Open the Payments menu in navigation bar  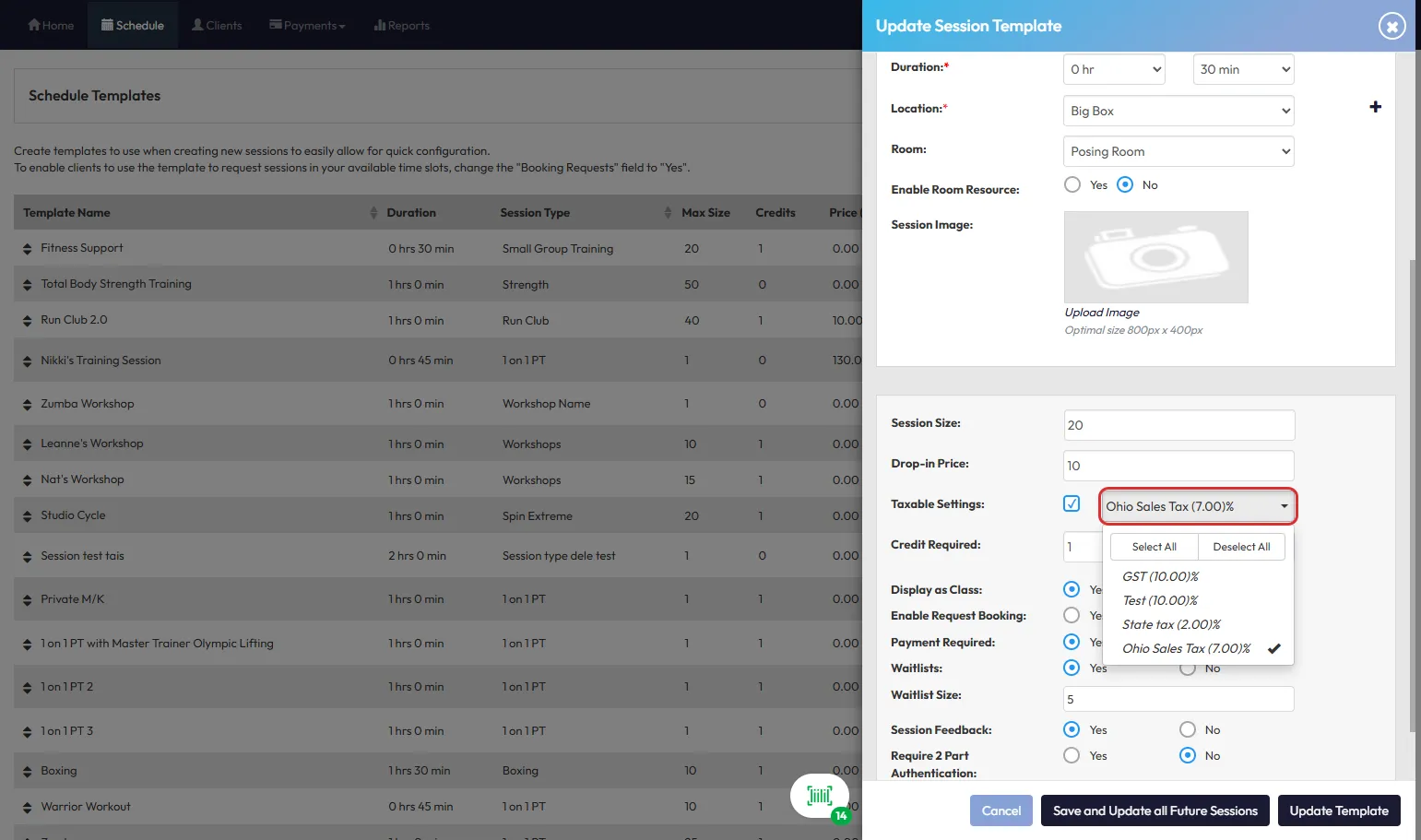pyautogui.click(x=307, y=26)
